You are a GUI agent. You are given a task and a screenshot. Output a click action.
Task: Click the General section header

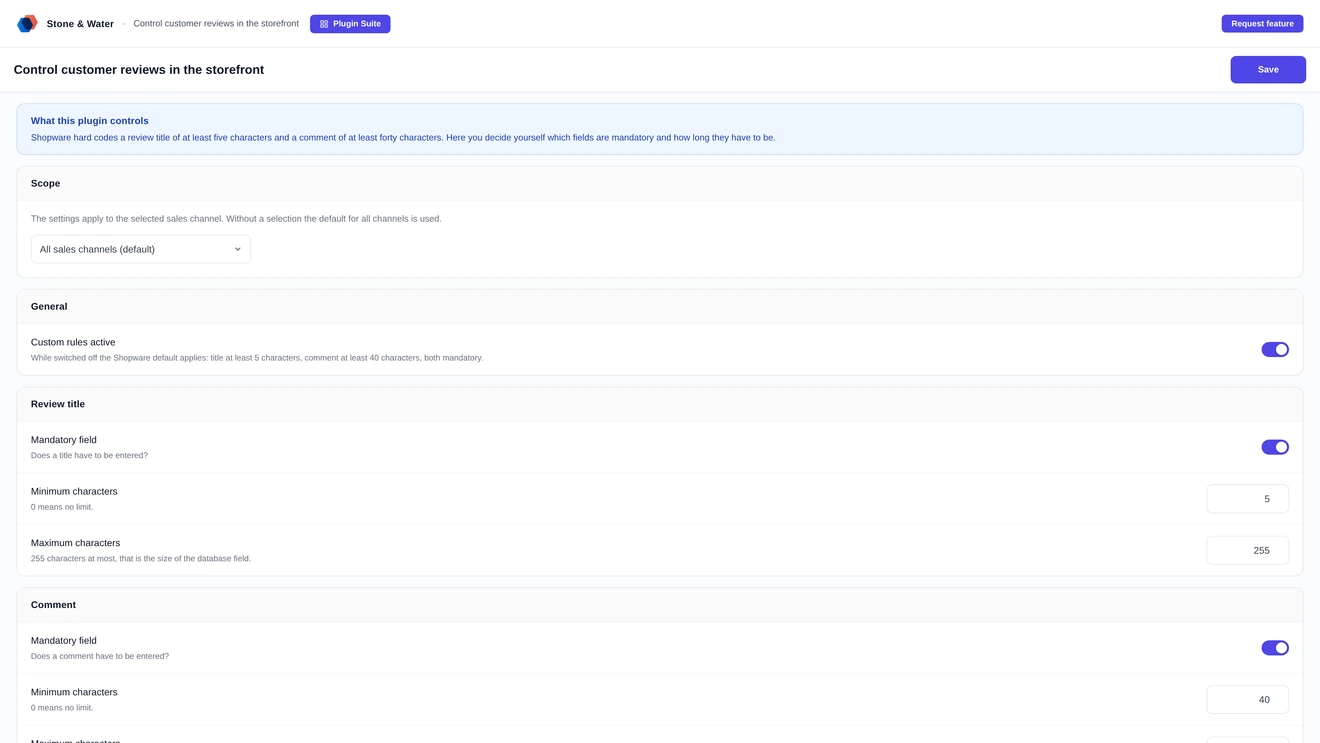(660, 307)
